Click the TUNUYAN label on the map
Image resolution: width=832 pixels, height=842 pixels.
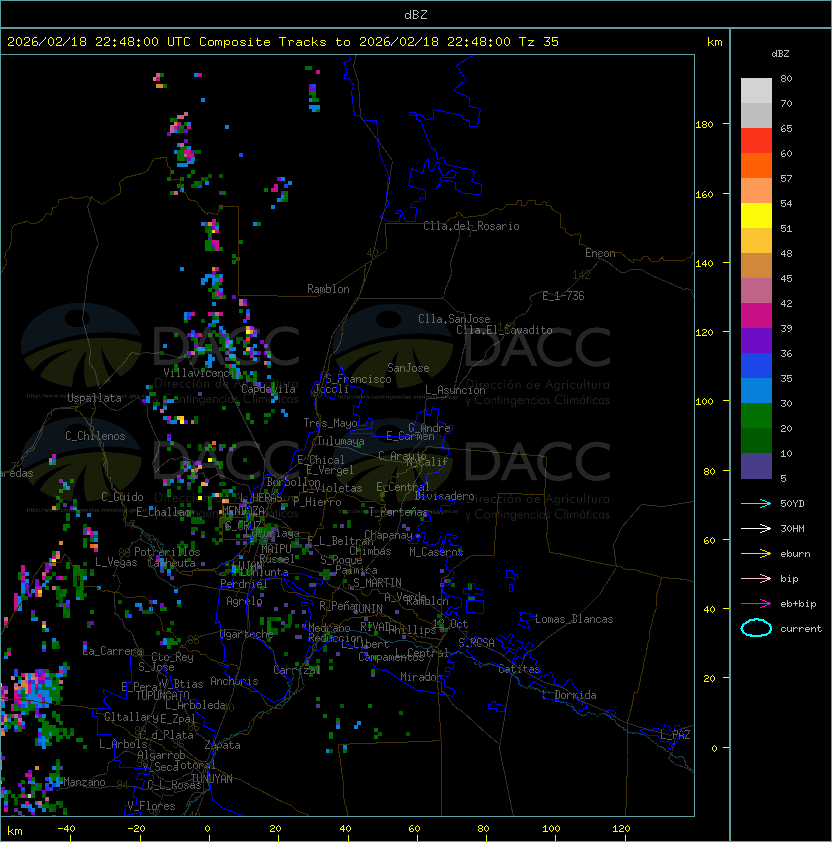212,779
